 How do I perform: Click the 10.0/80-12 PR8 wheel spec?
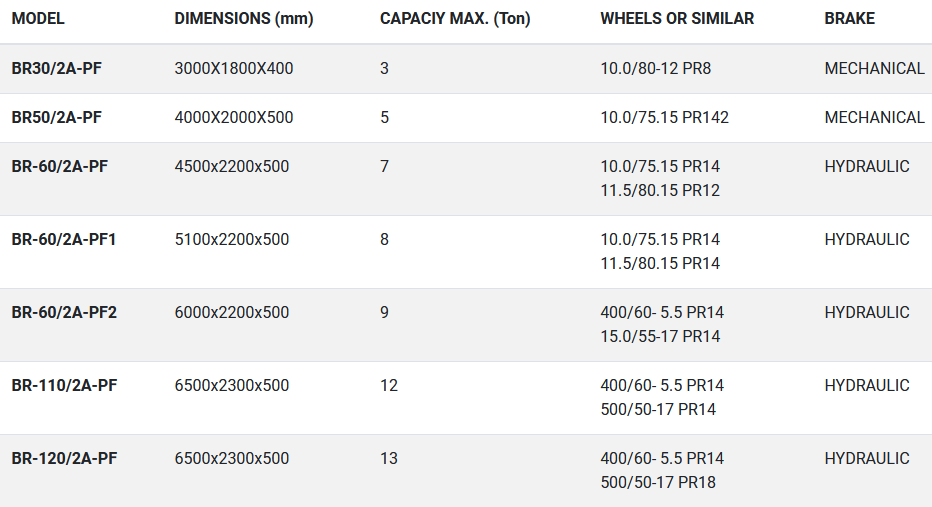pyautogui.click(x=655, y=69)
